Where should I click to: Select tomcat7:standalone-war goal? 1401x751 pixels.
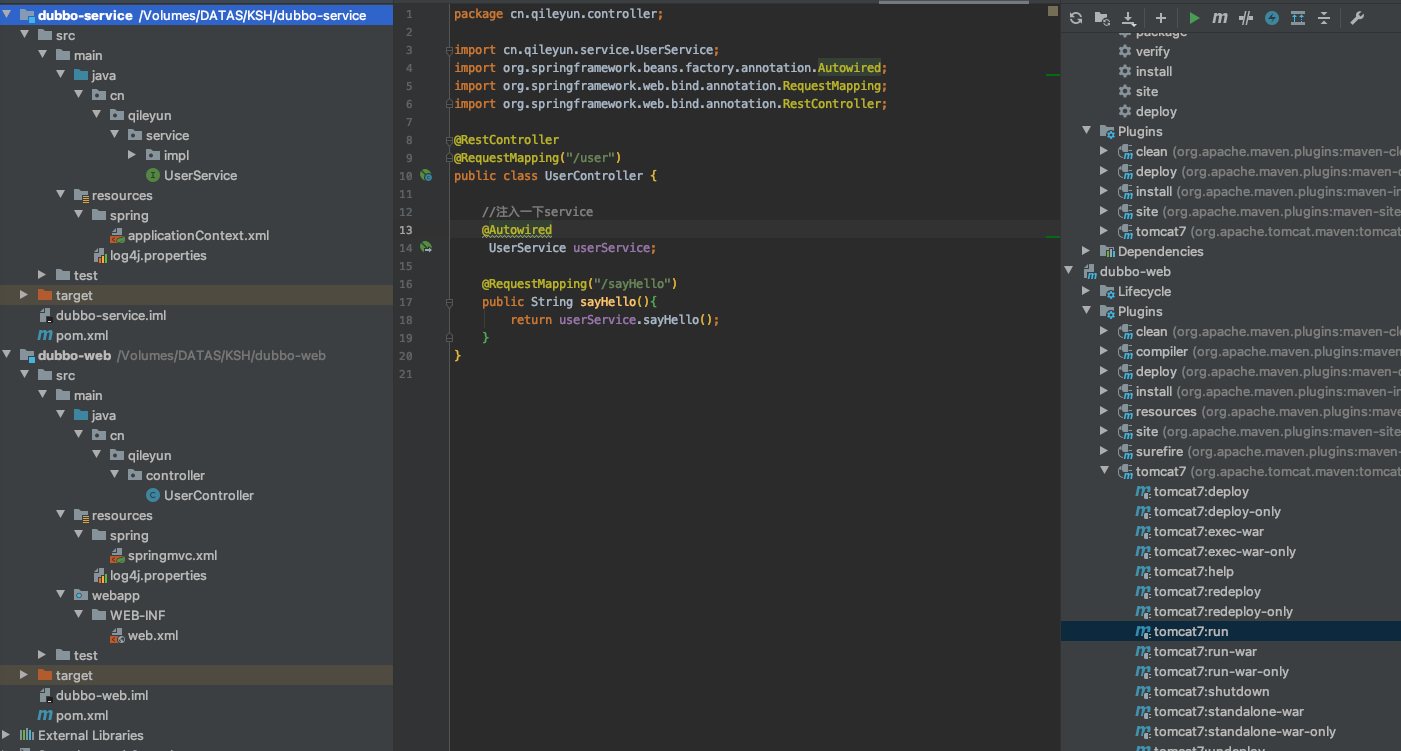tap(1231, 711)
